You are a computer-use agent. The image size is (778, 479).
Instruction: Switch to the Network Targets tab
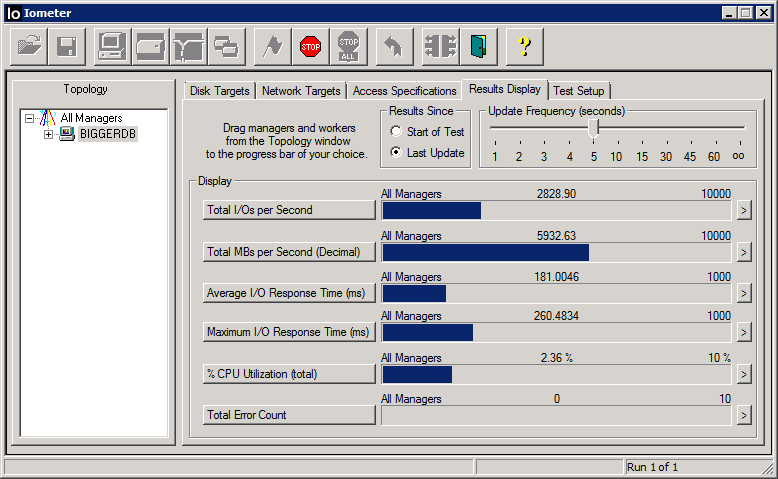pyautogui.click(x=301, y=91)
